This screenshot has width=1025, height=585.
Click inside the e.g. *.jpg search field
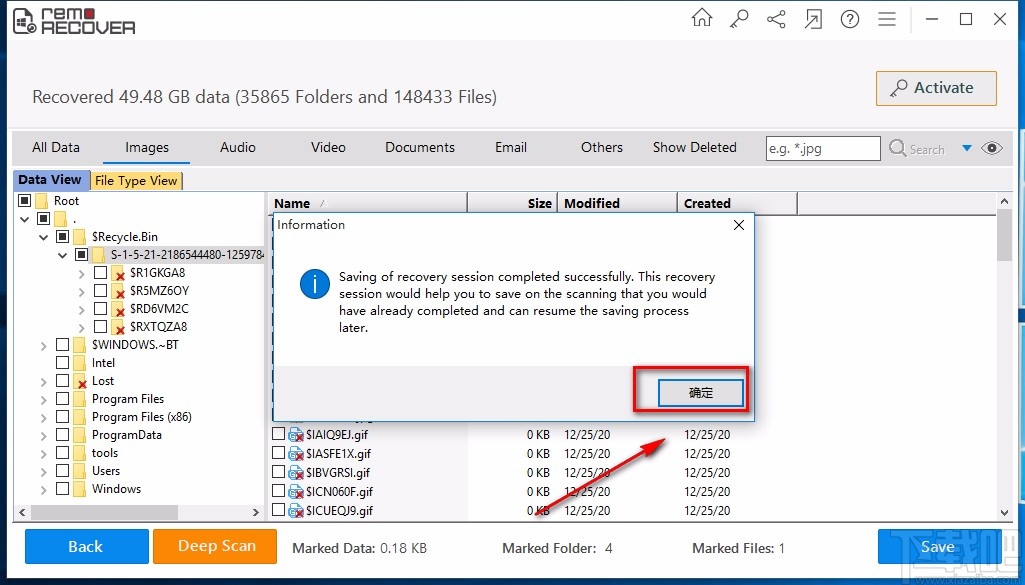tap(822, 148)
